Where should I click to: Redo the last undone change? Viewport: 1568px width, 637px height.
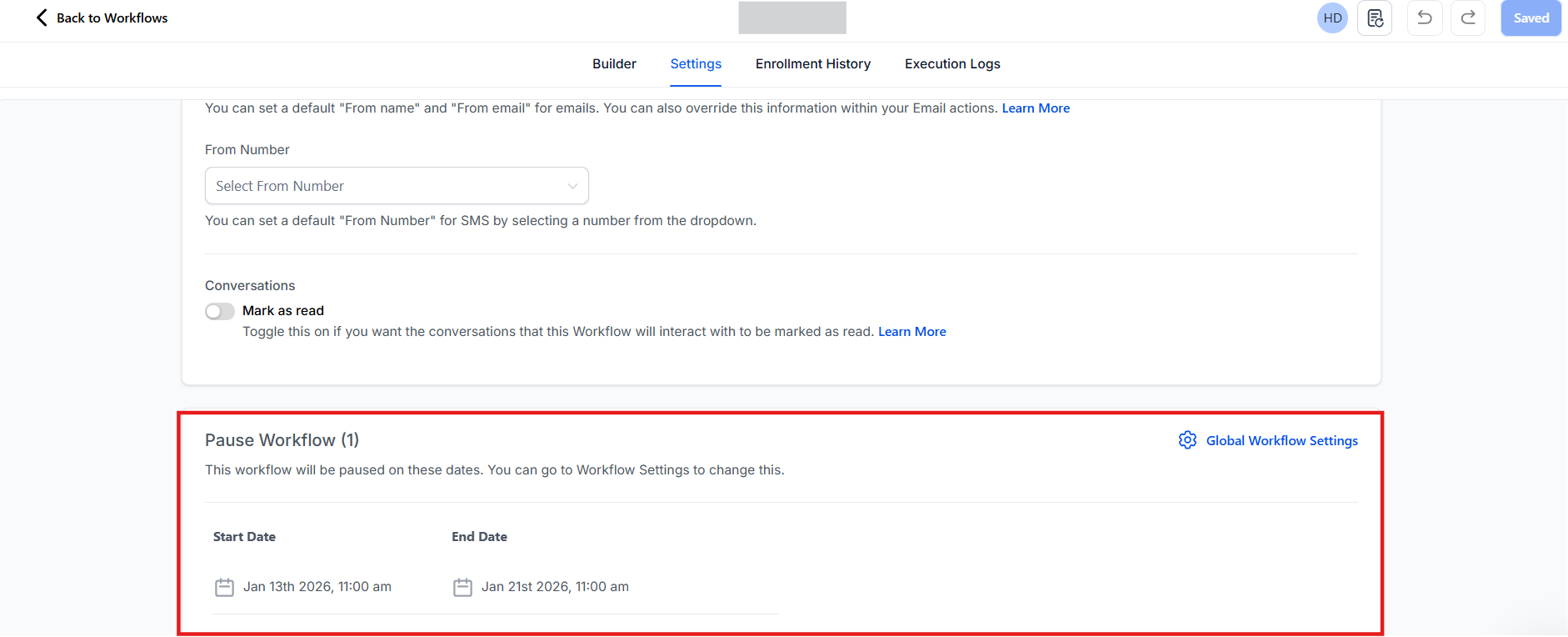click(x=1468, y=18)
